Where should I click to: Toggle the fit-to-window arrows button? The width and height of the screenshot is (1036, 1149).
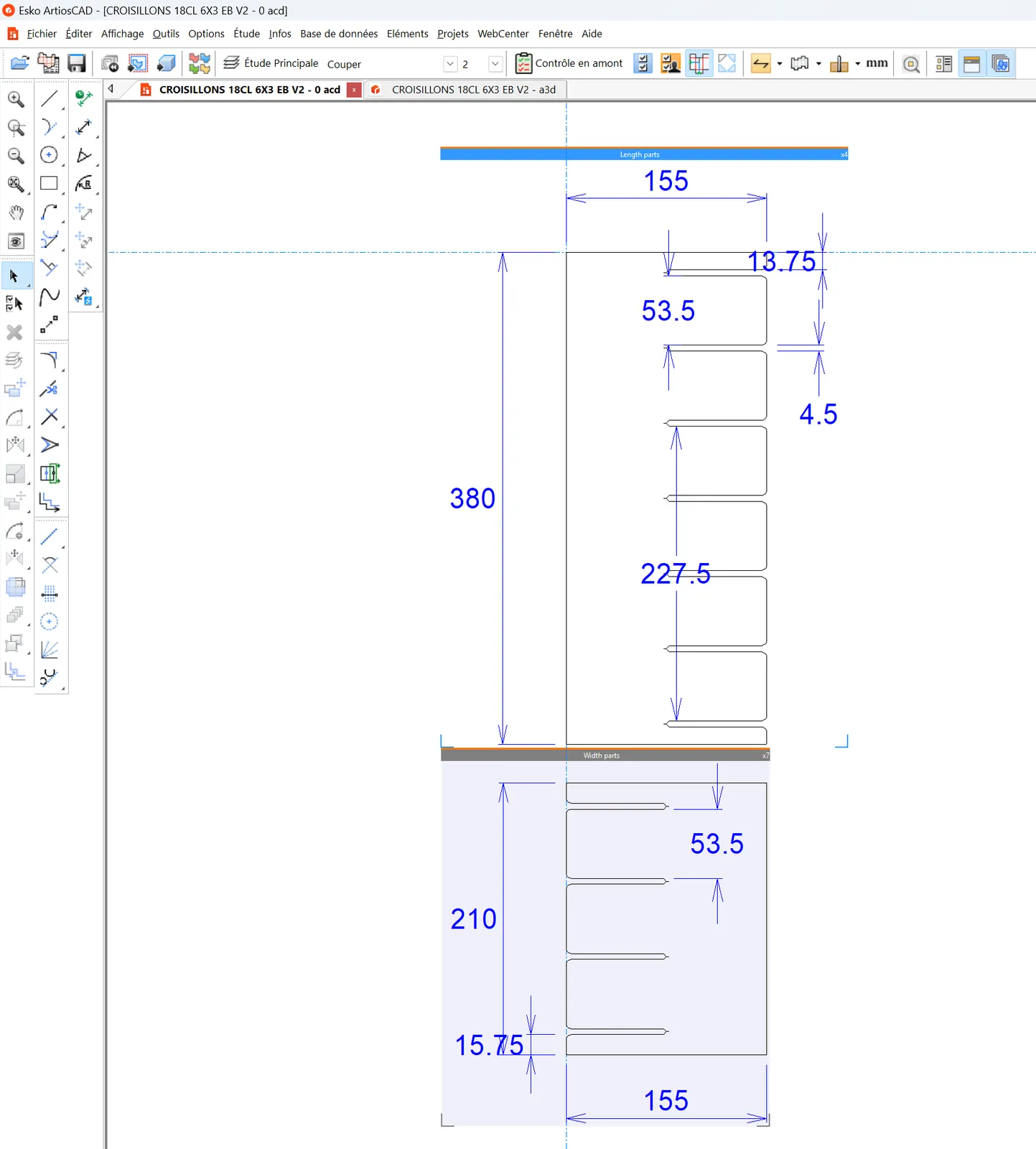[x=727, y=64]
